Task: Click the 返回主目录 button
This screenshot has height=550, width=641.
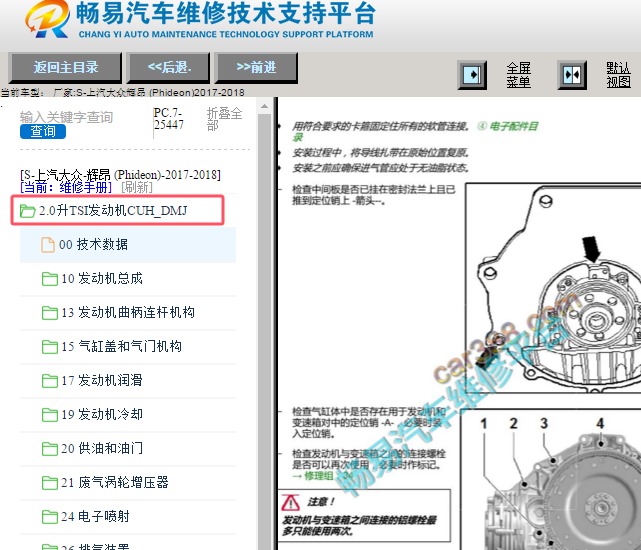Action: [x=65, y=67]
